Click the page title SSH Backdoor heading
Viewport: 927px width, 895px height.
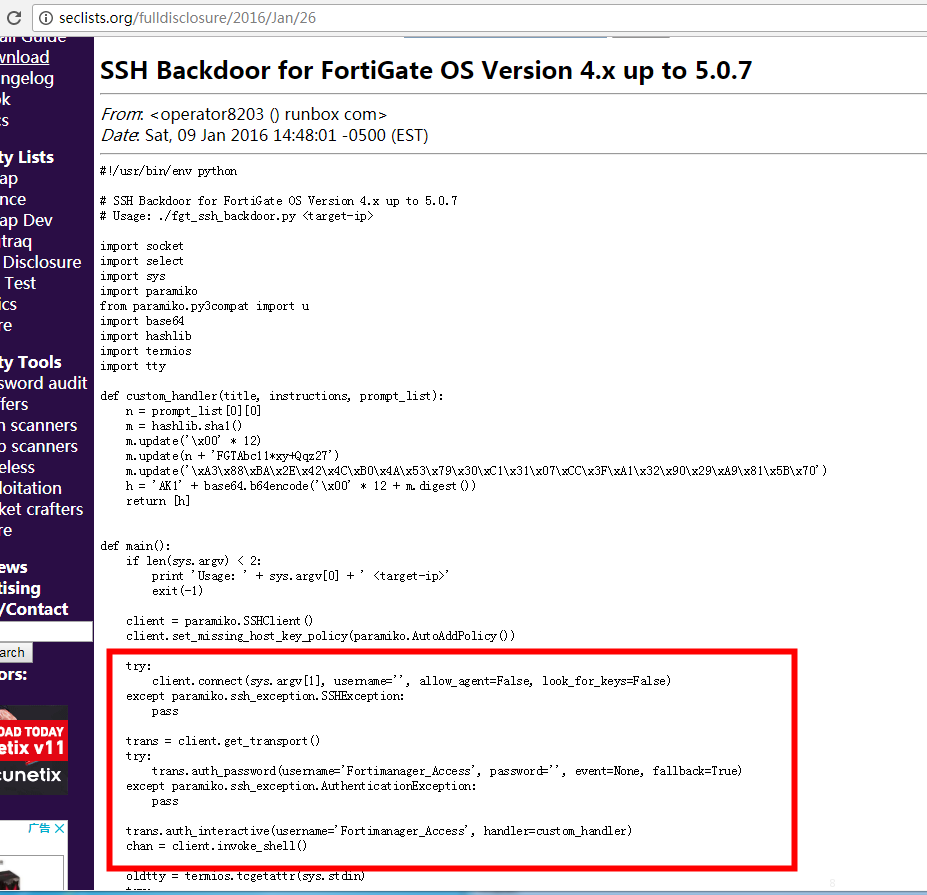[x=426, y=71]
